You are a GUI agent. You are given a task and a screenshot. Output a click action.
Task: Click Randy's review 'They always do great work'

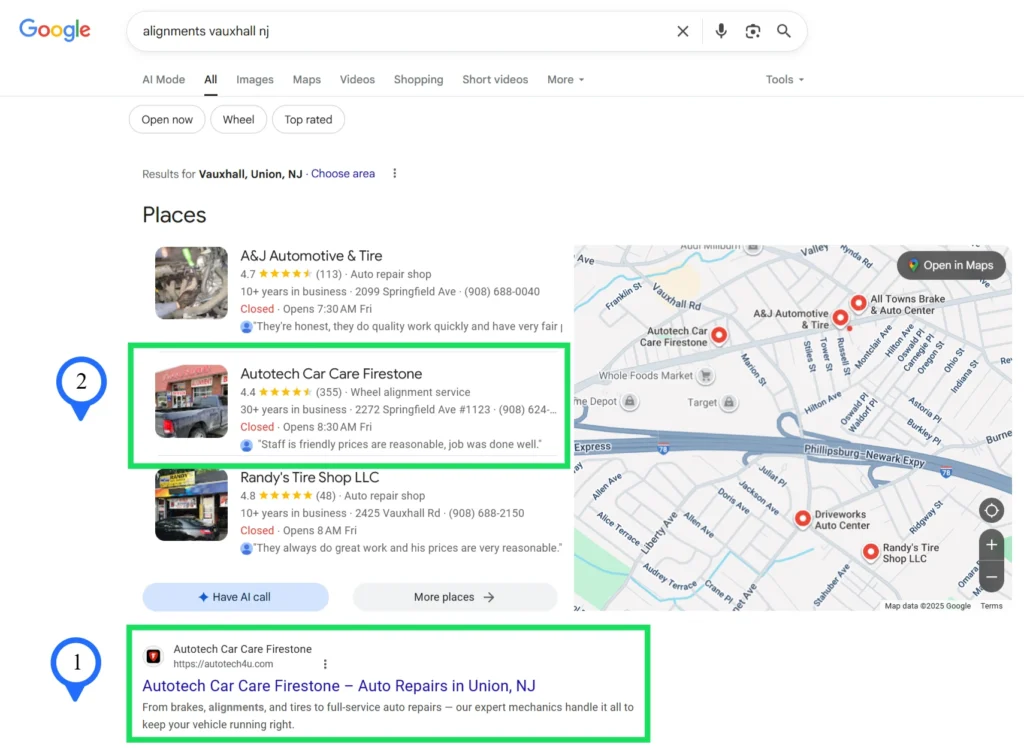[408, 548]
